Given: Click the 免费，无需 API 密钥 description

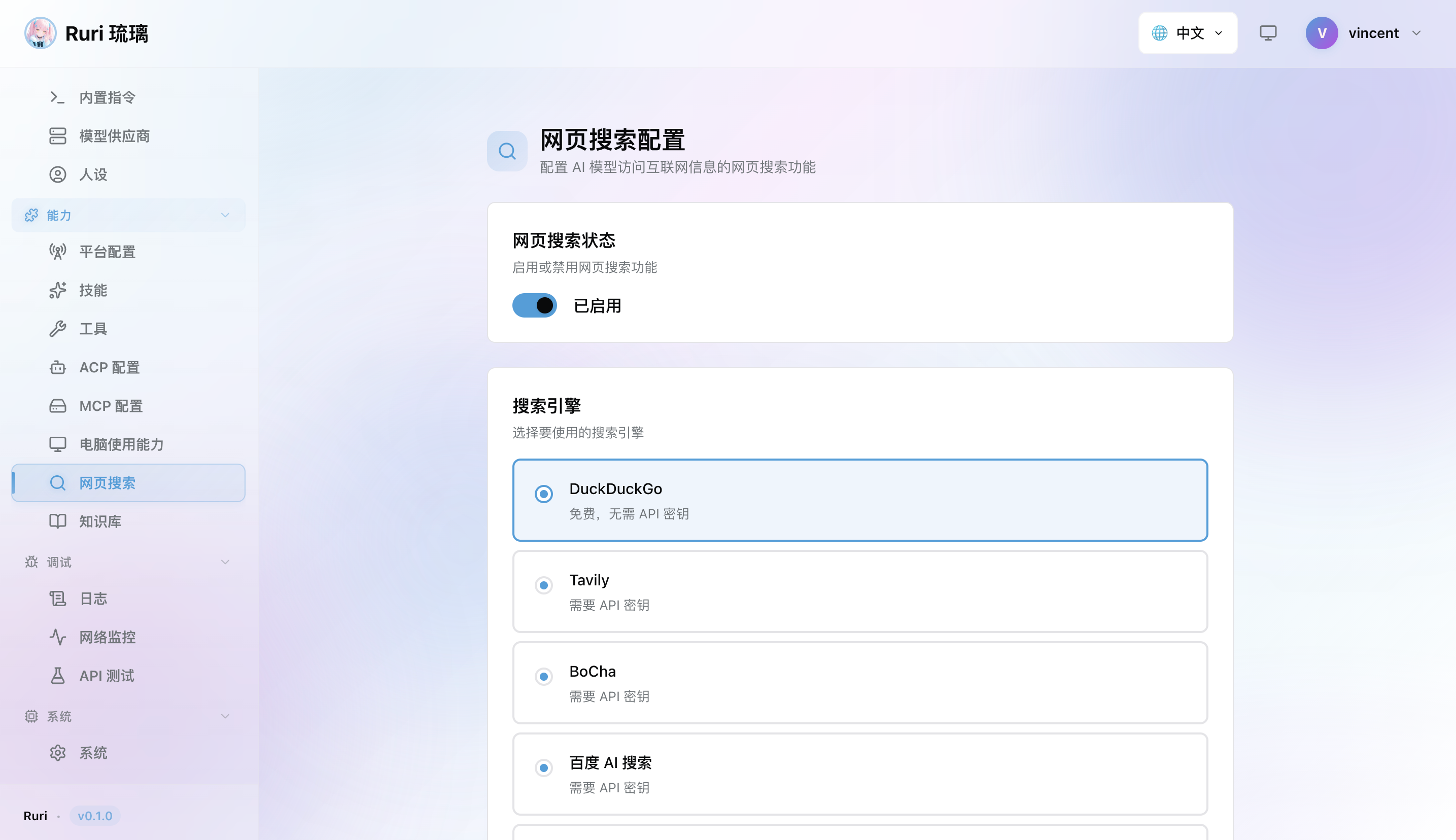Looking at the screenshot, I should [629, 514].
